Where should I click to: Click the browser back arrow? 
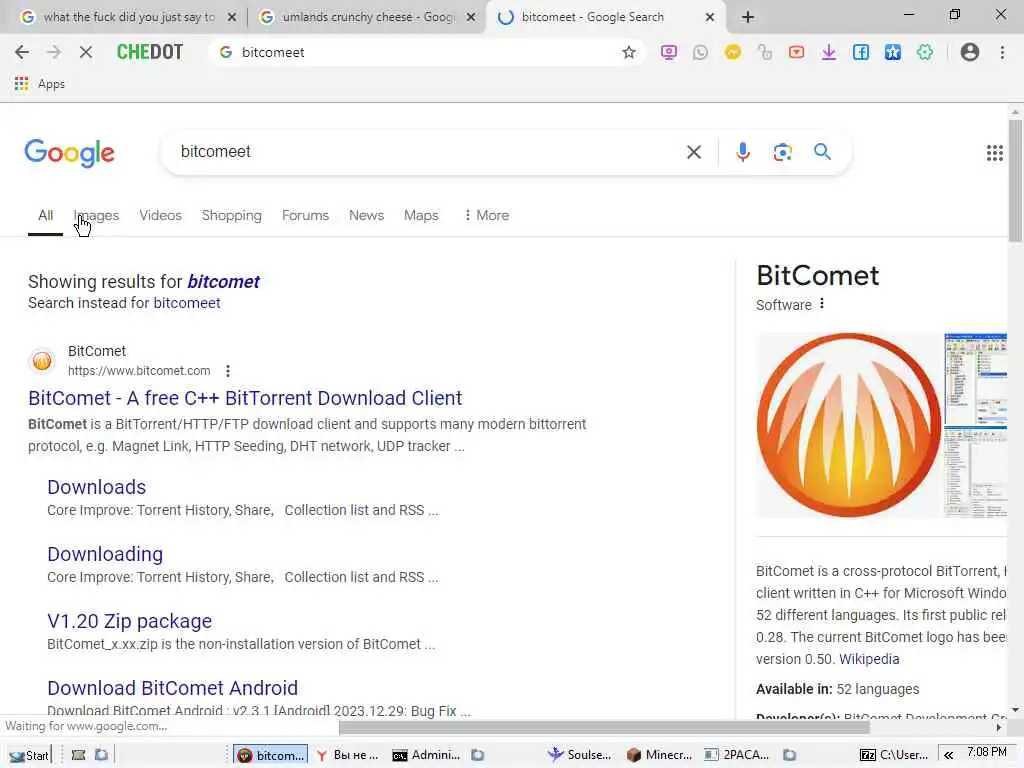point(22,52)
